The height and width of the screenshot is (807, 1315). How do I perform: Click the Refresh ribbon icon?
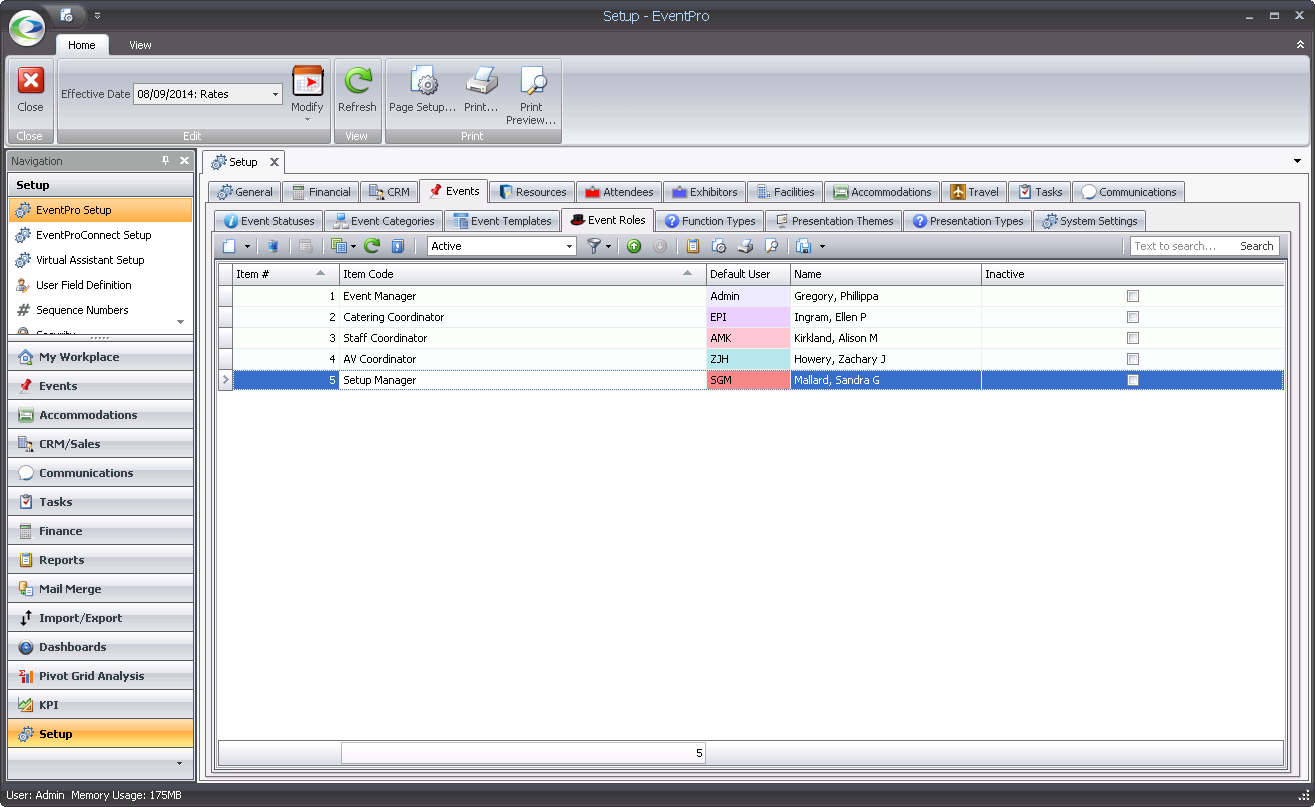(x=357, y=81)
